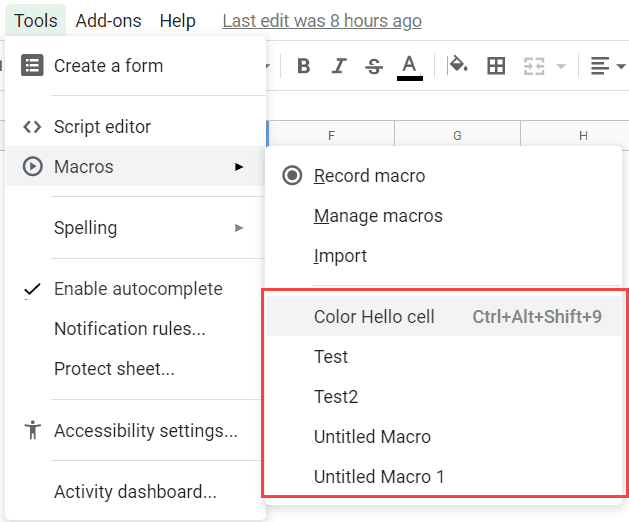Open Manage macros
This screenshot has height=522, width=629.
pyautogui.click(x=443, y=216)
